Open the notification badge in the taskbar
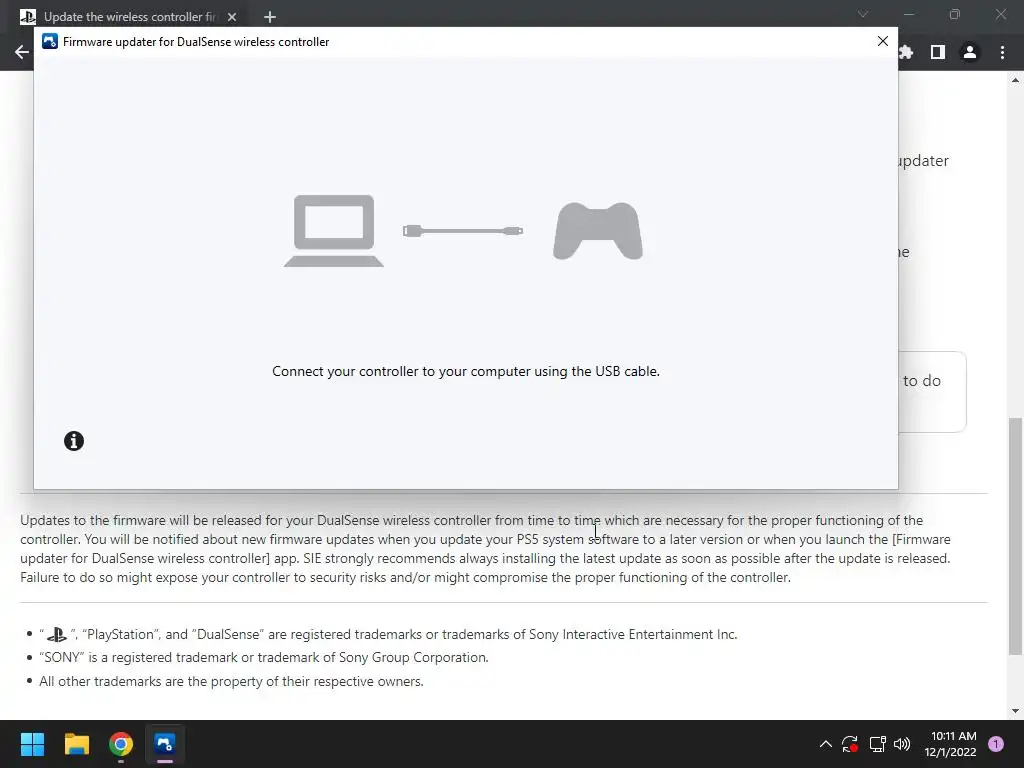 996,744
